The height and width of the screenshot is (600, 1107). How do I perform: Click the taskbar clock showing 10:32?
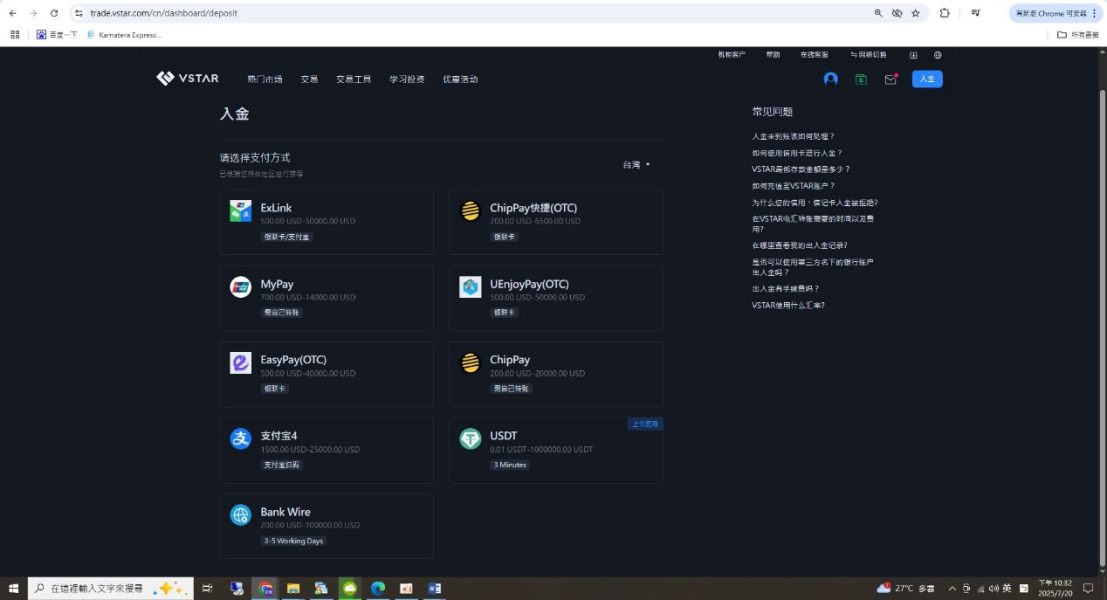[1055, 588]
